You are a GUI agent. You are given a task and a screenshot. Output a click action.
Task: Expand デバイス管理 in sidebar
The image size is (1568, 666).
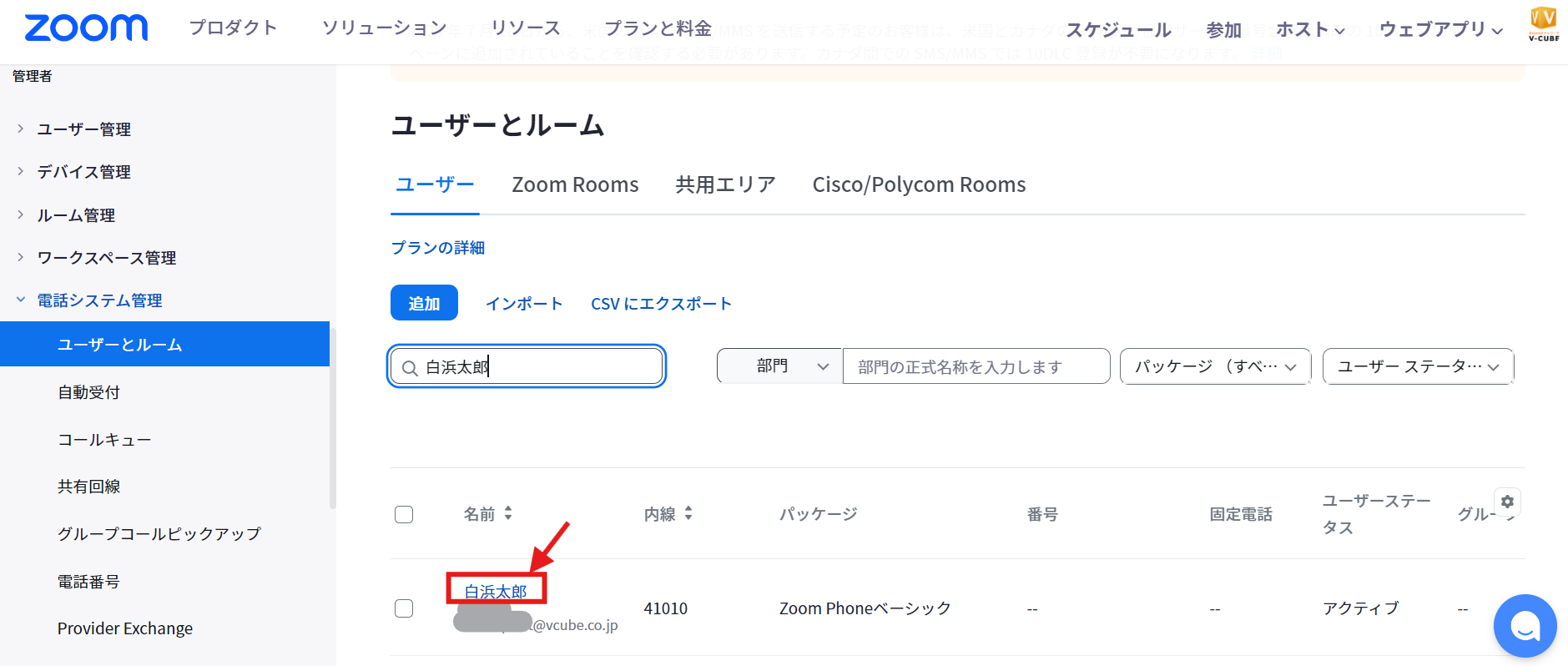tap(21, 171)
